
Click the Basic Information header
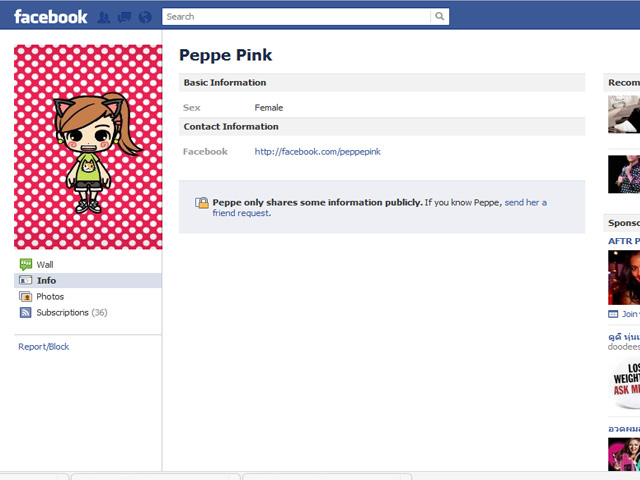(382, 82)
